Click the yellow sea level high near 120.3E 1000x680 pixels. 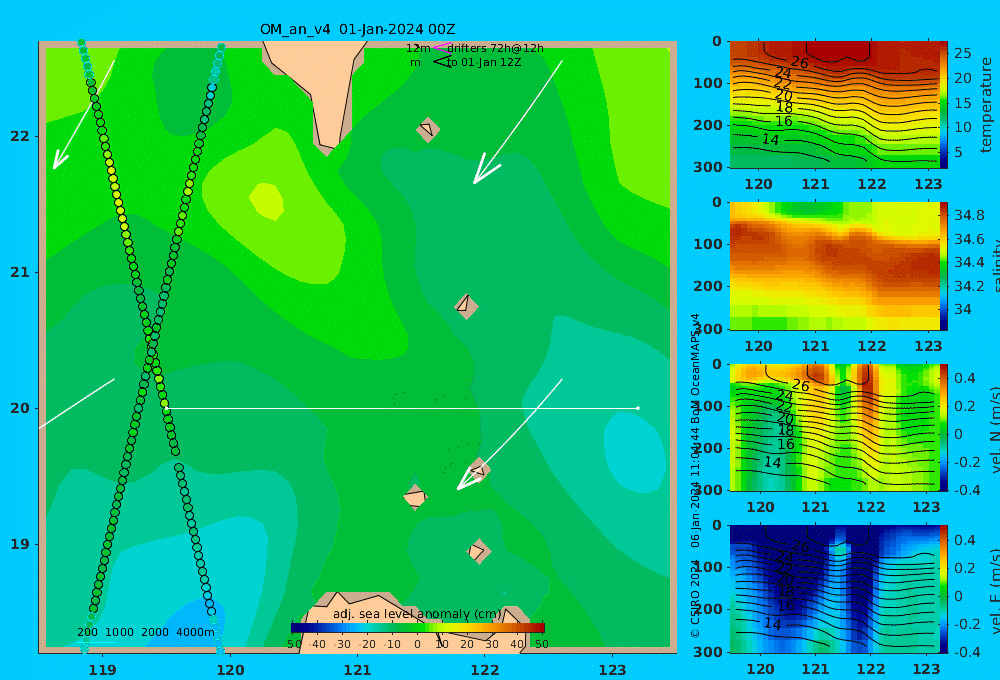point(266,200)
